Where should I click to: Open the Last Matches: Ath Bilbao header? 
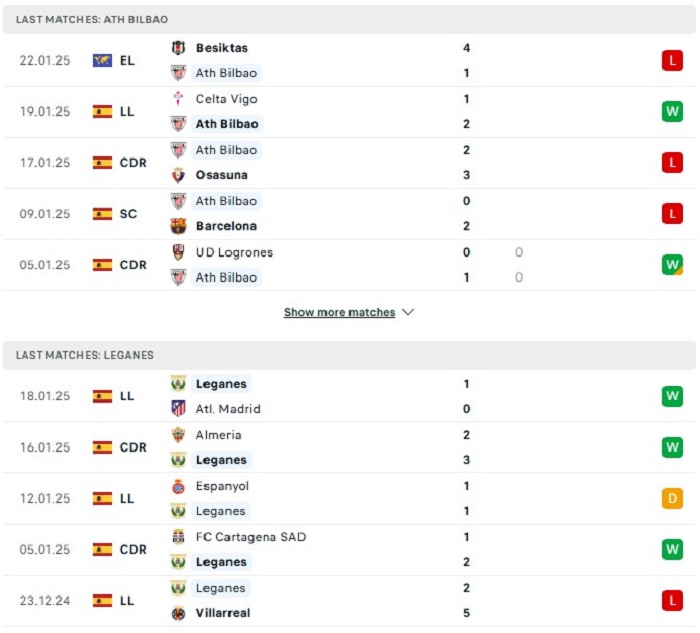pos(349,20)
